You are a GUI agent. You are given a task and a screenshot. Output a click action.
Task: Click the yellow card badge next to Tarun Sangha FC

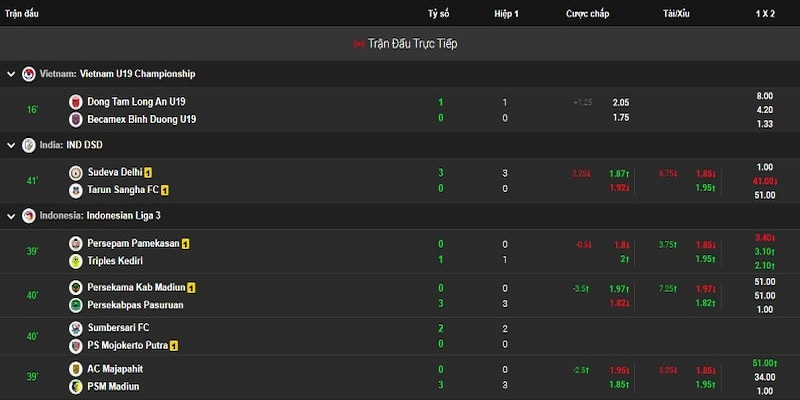tap(165, 191)
